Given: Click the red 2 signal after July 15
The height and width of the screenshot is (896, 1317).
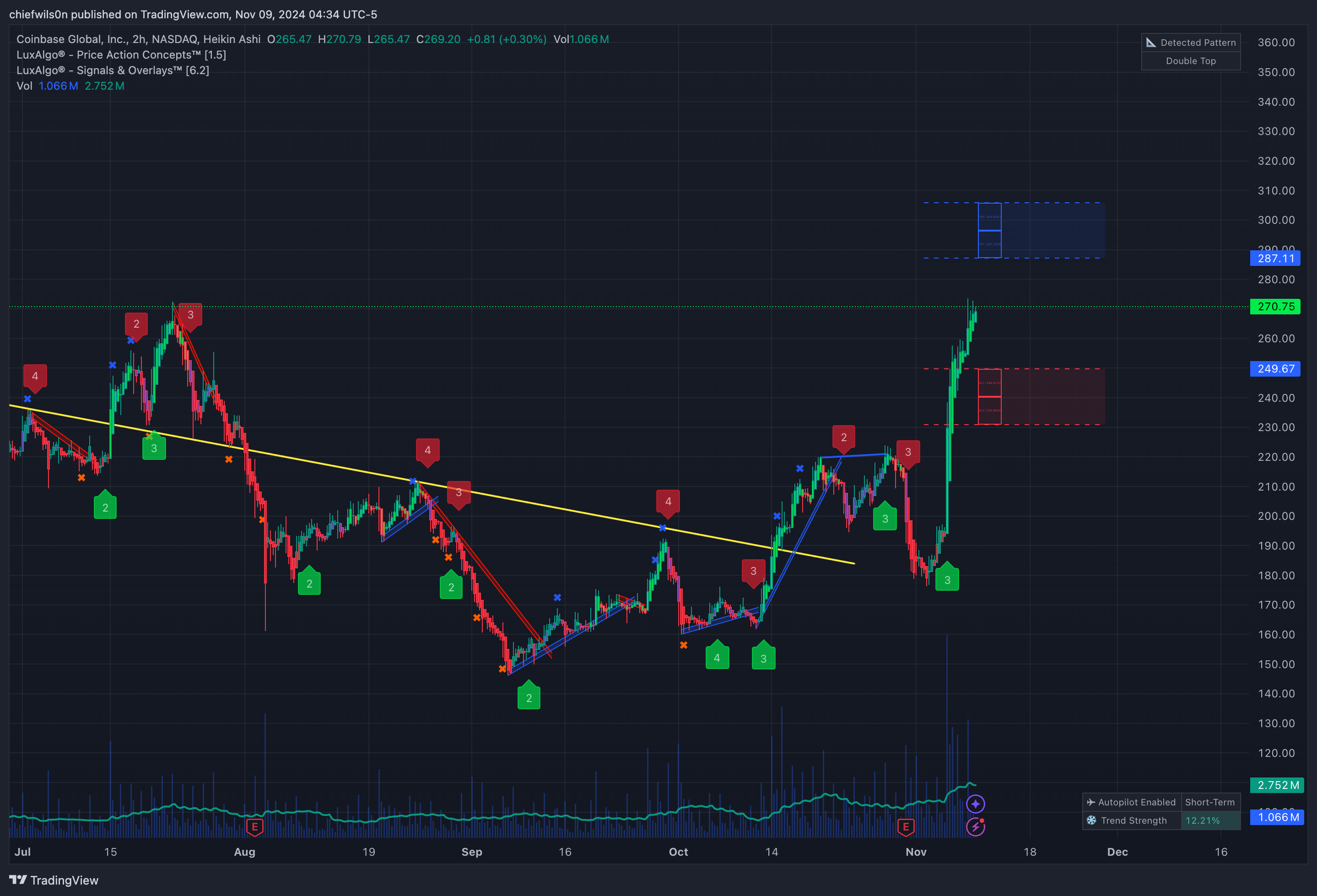Looking at the screenshot, I should [136, 326].
